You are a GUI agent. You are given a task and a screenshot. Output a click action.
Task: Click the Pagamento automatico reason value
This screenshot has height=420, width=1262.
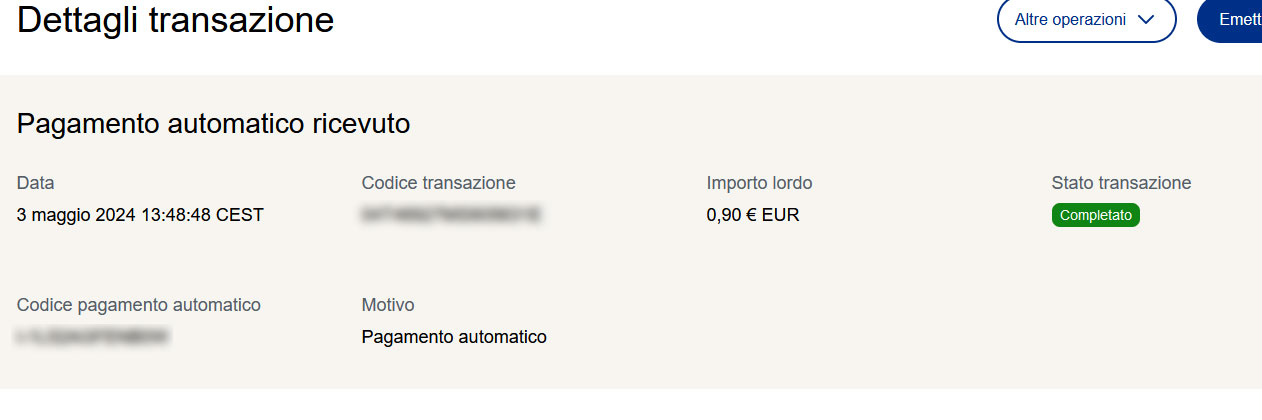454,337
